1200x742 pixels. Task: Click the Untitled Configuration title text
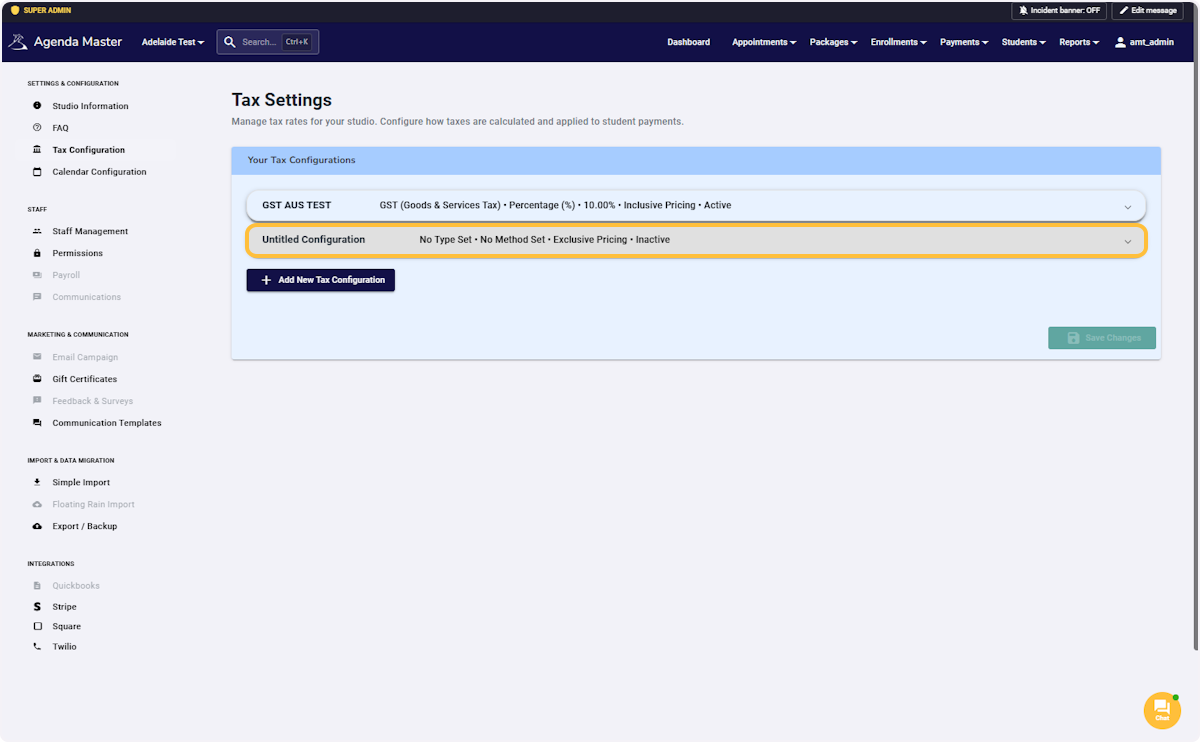(314, 240)
